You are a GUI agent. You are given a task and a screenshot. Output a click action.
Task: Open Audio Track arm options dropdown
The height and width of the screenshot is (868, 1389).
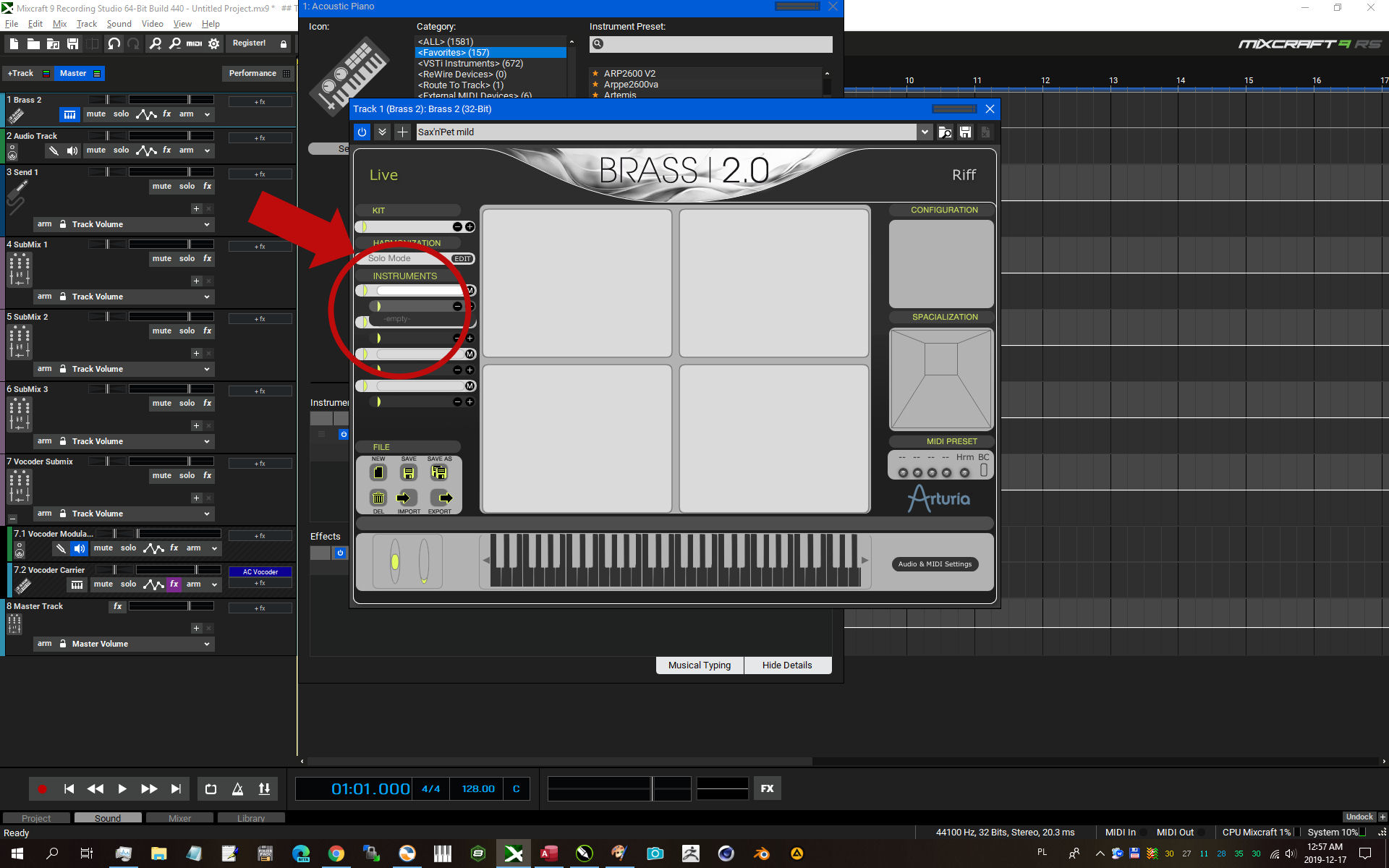click(207, 150)
